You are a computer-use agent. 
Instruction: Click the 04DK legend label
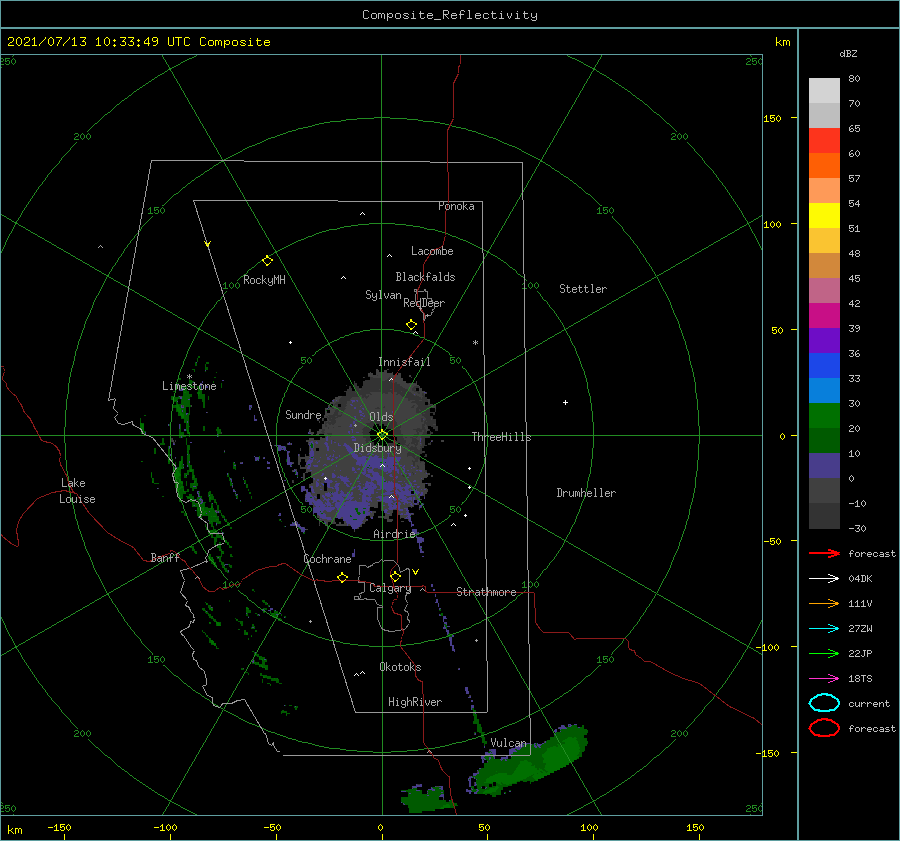(x=860, y=579)
